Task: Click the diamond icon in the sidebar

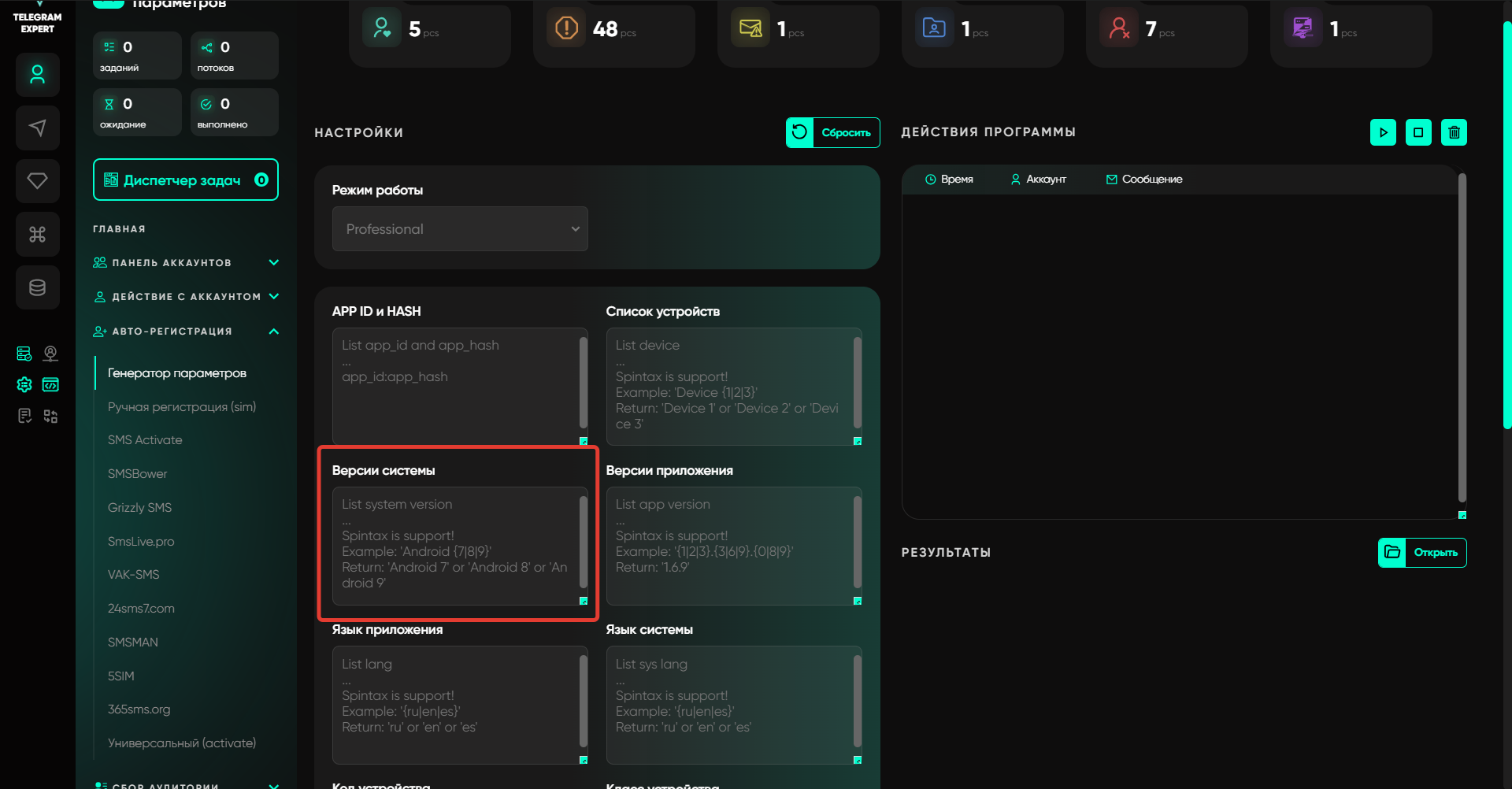Action: [37, 180]
